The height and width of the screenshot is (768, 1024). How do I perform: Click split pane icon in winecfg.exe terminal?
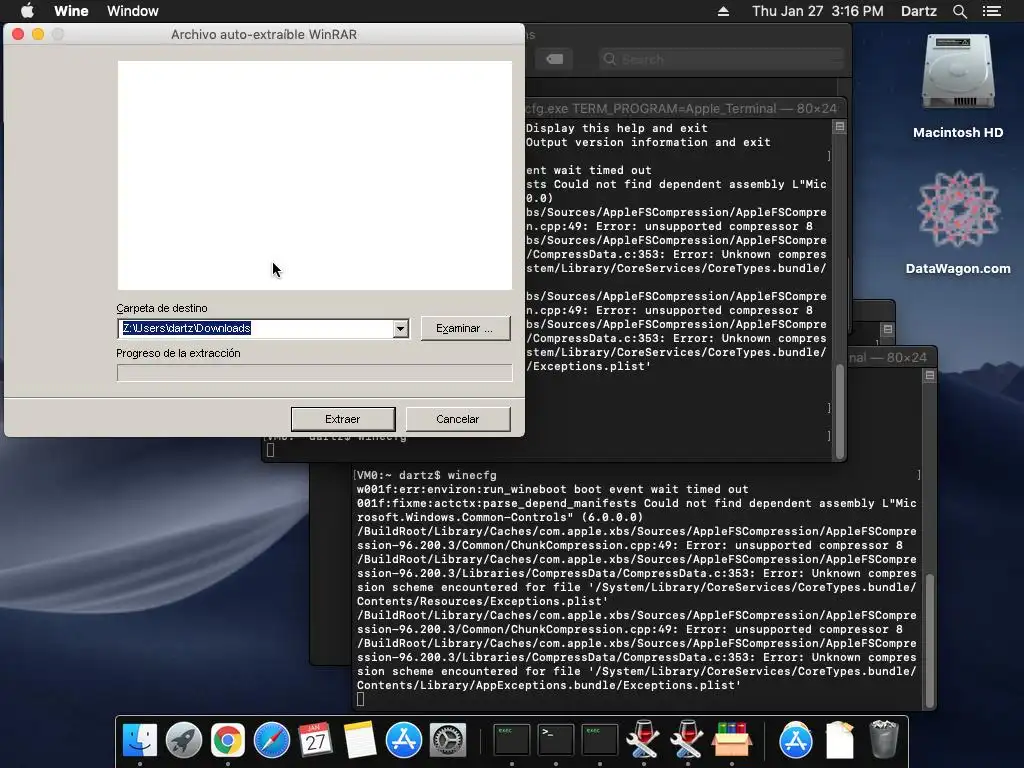tap(840, 127)
